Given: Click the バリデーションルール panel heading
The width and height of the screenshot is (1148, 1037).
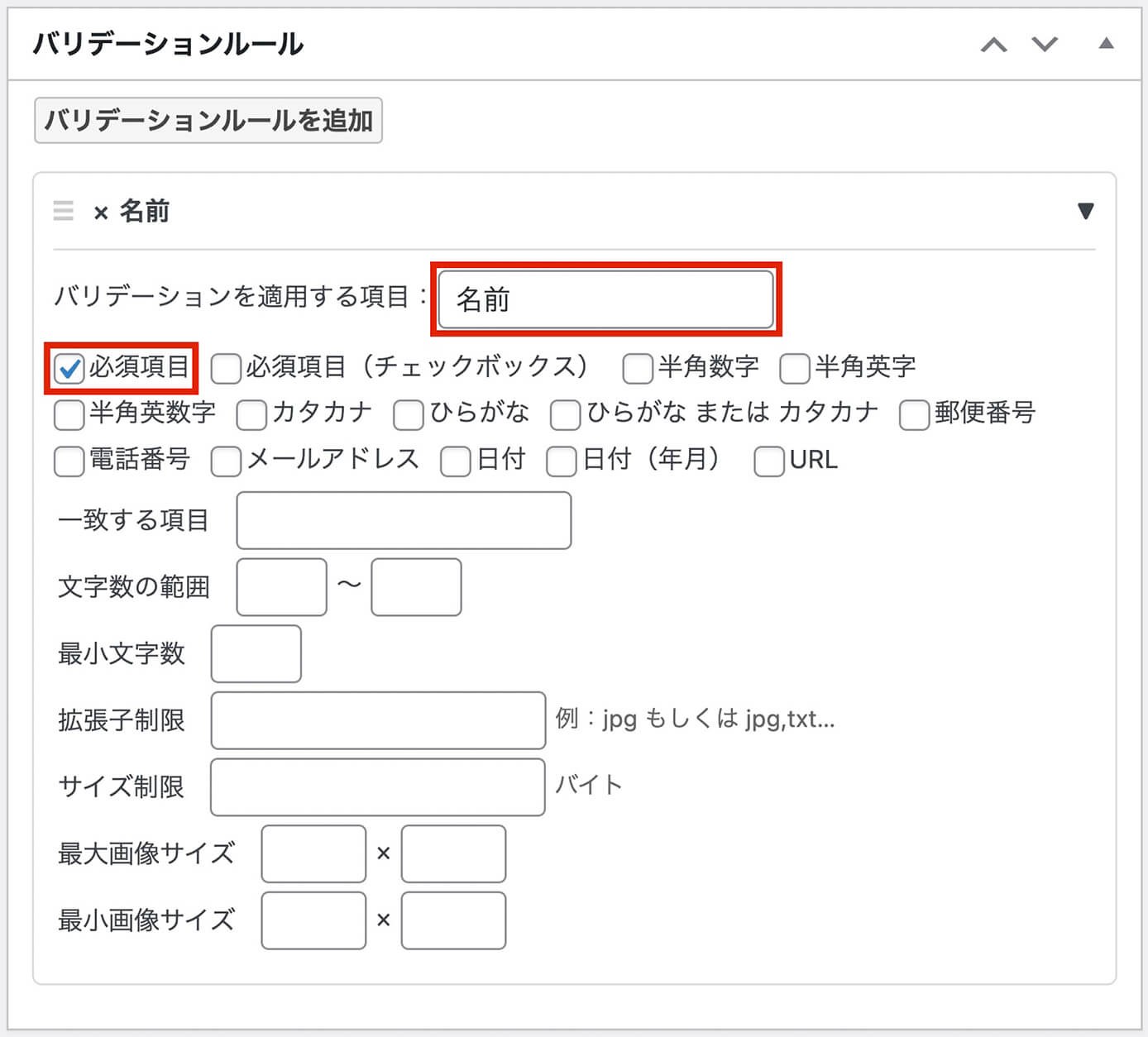Looking at the screenshot, I should click(x=168, y=44).
